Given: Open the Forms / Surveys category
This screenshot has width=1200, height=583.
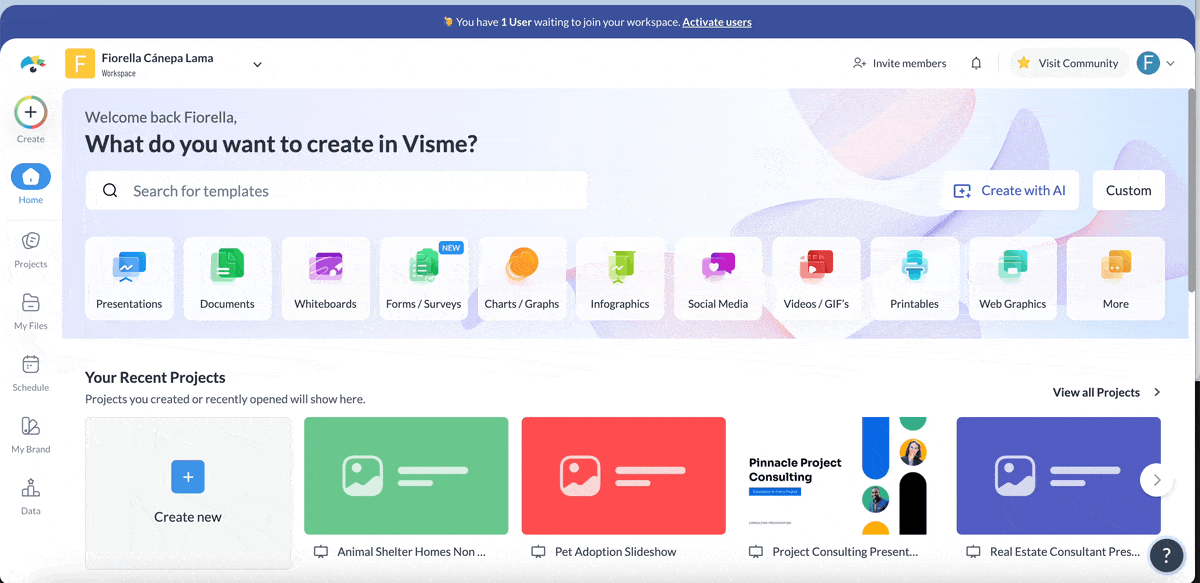Looking at the screenshot, I should click(424, 278).
